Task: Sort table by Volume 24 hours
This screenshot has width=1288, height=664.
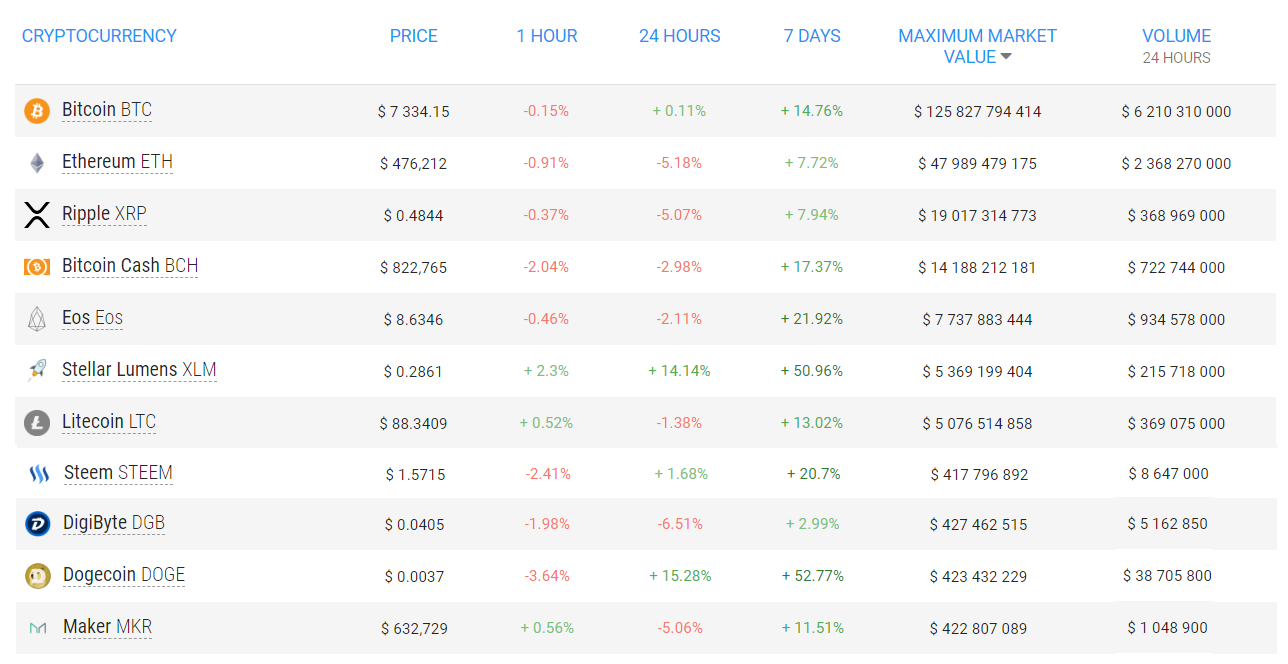Action: pyautogui.click(x=1177, y=46)
